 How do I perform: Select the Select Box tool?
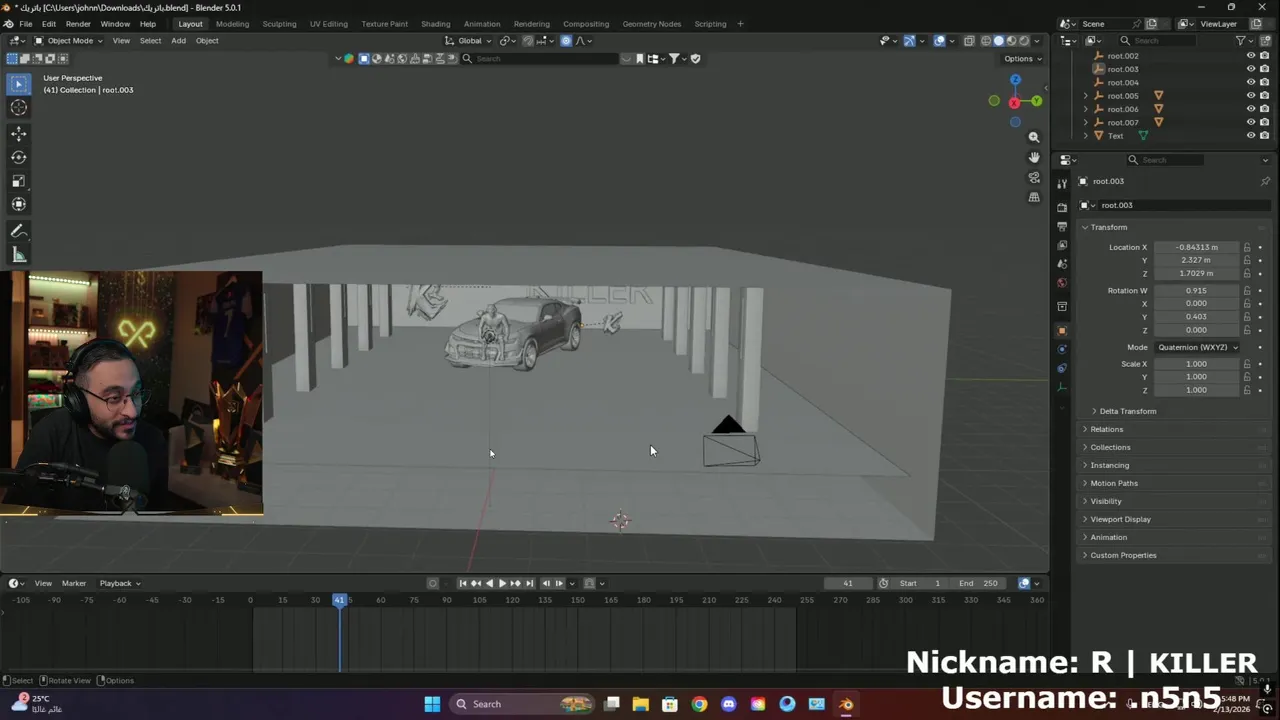(x=19, y=84)
